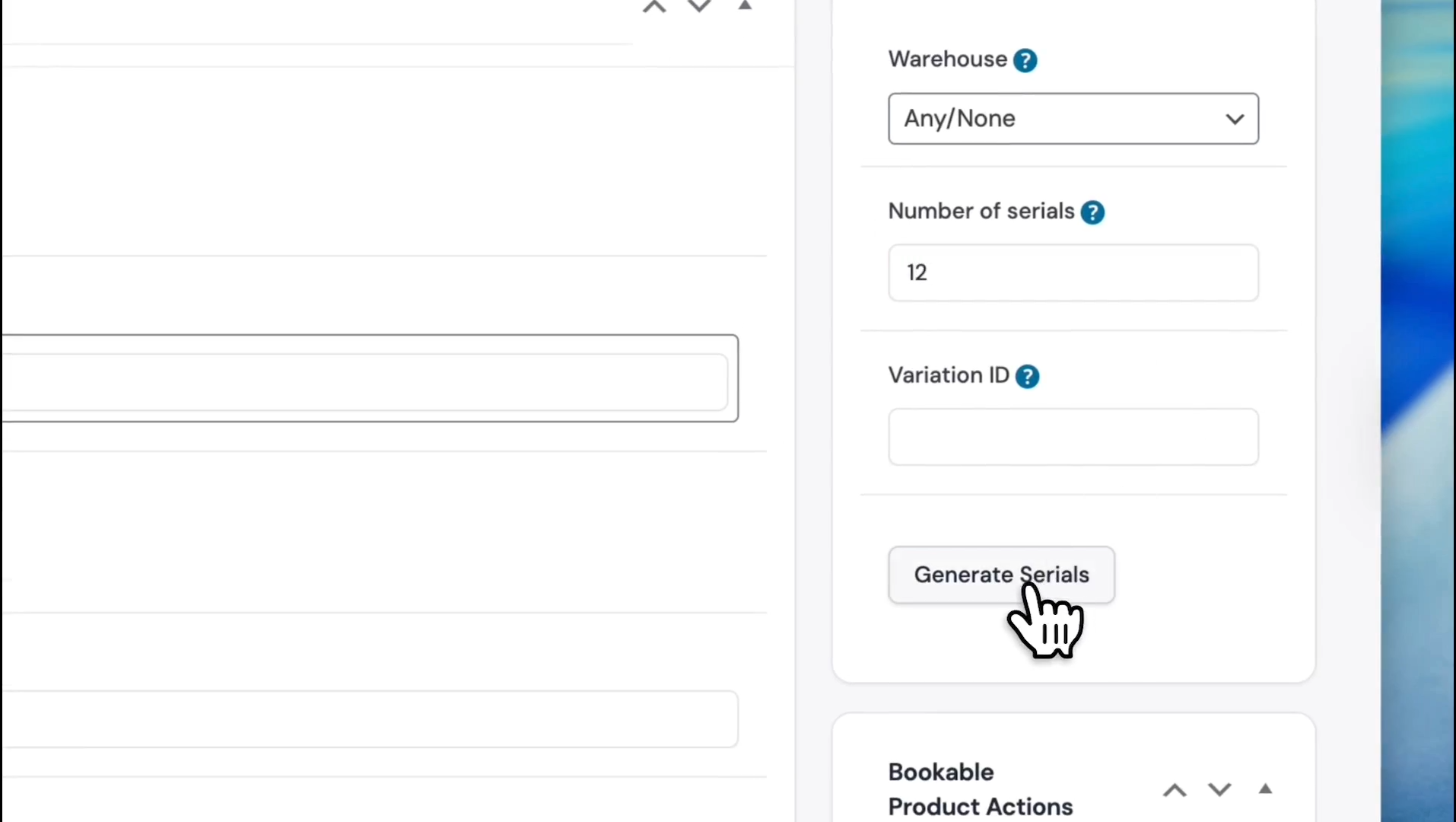Click into the empty Variation ID field

tap(1073, 437)
